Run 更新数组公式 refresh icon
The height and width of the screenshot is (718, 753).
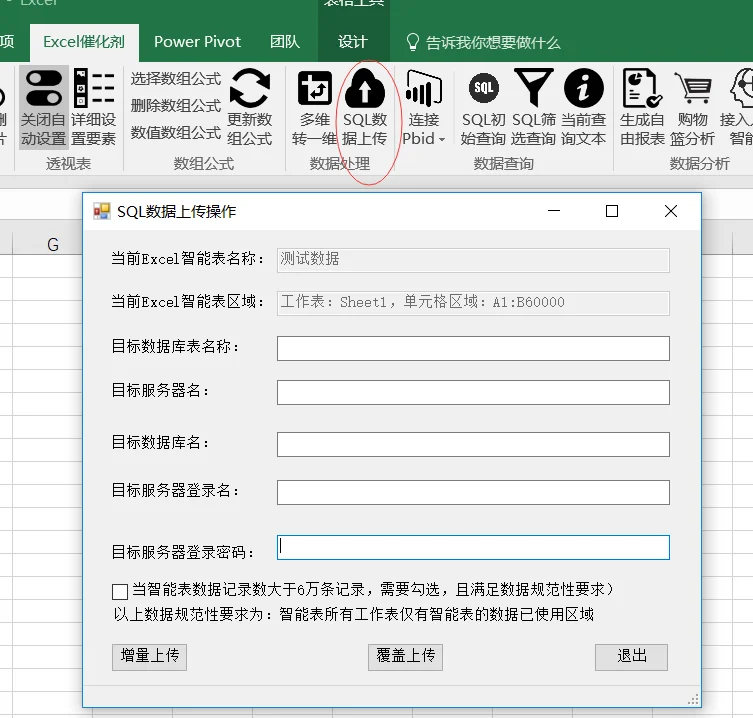(249, 108)
